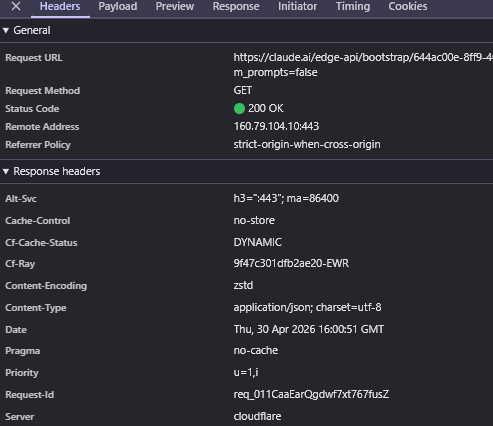This screenshot has width=493, height=426.
Task: Switch to the Timing tab
Action: pos(353,6)
